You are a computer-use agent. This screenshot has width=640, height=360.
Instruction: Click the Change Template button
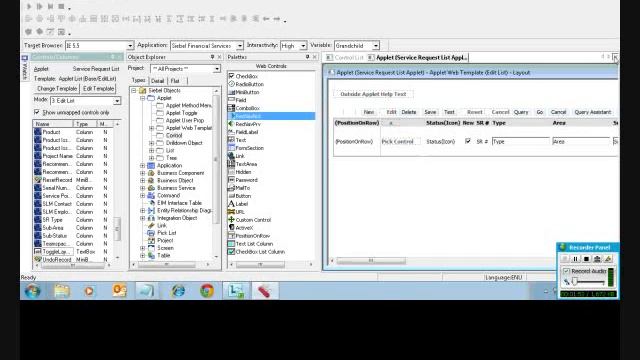(57, 89)
